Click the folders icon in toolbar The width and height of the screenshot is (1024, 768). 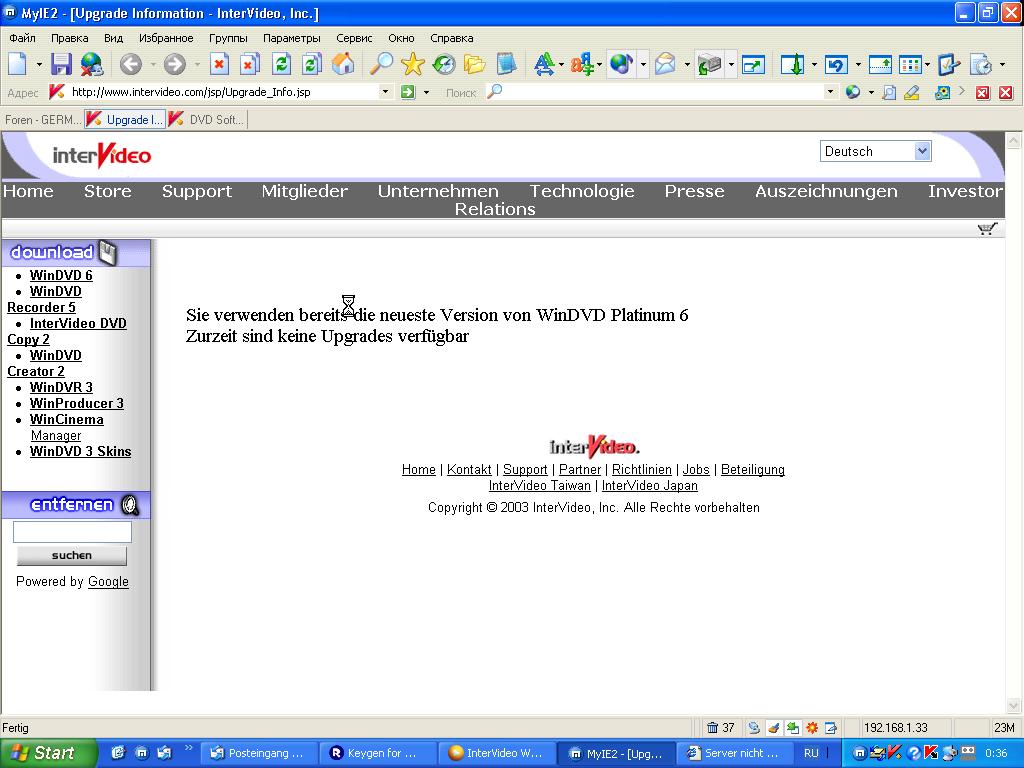pyautogui.click(x=475, y=64)
